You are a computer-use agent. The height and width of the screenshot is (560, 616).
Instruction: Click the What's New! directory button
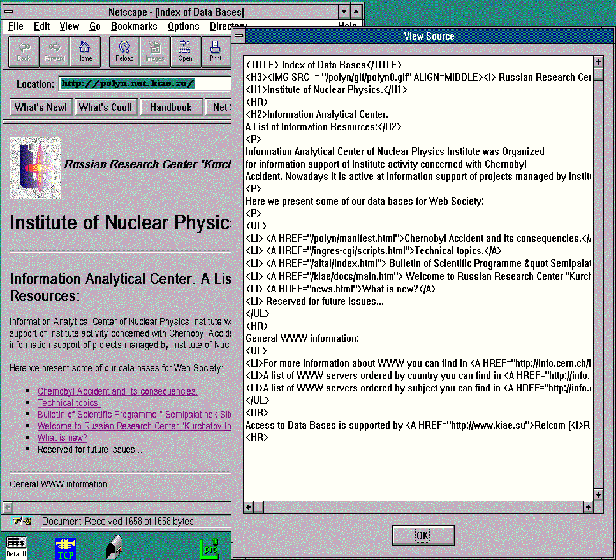pyautogui.click(x=39, y=107)
